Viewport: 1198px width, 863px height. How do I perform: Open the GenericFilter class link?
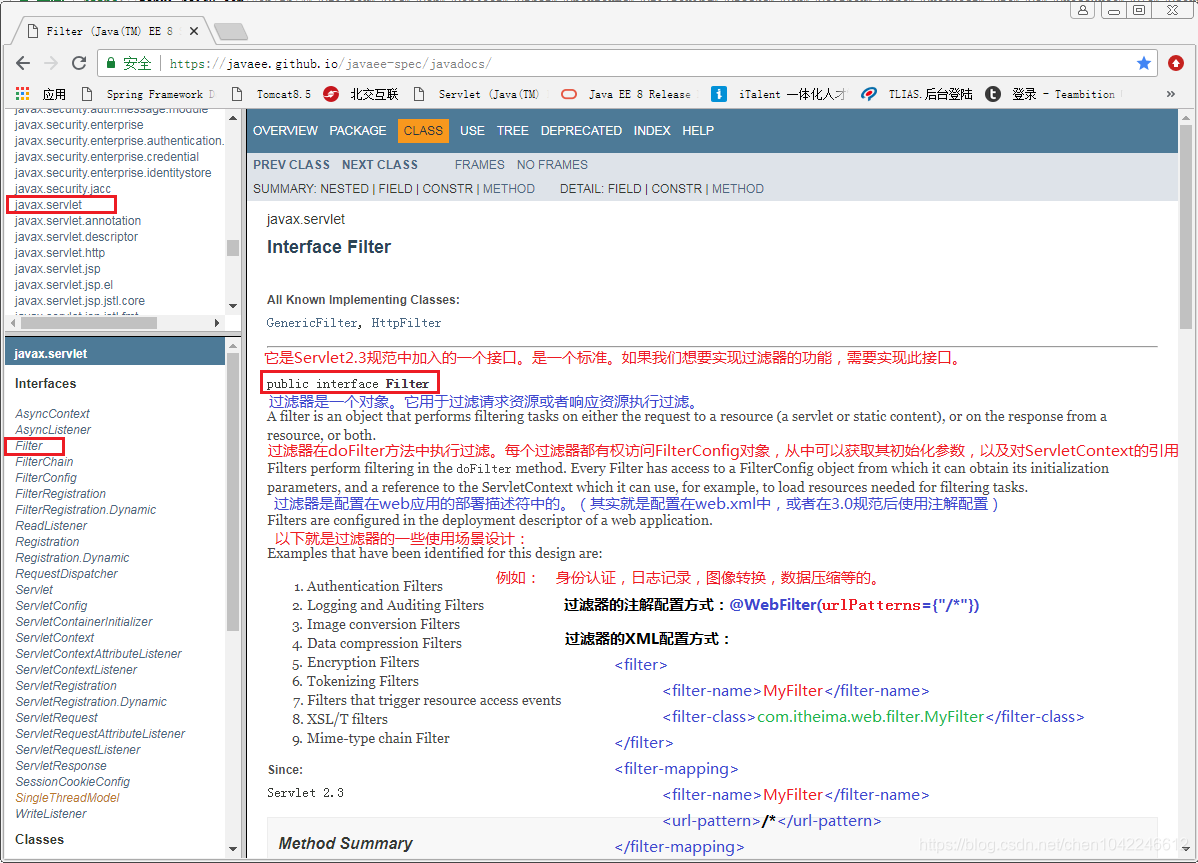coord(312,323)
